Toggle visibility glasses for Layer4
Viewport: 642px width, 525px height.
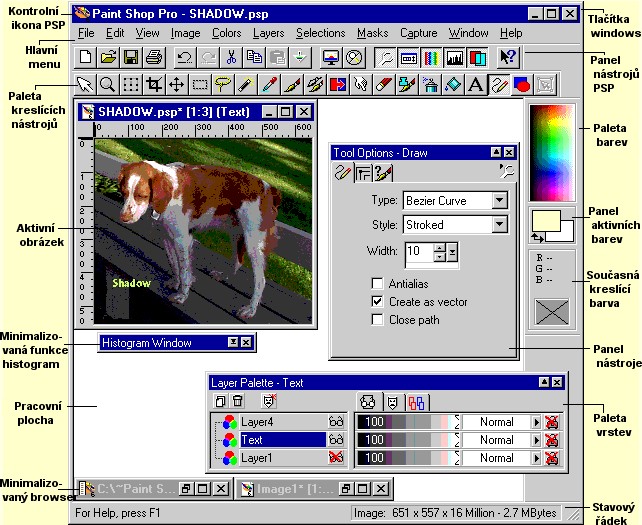pyautogui.click(x=335, y=422)
